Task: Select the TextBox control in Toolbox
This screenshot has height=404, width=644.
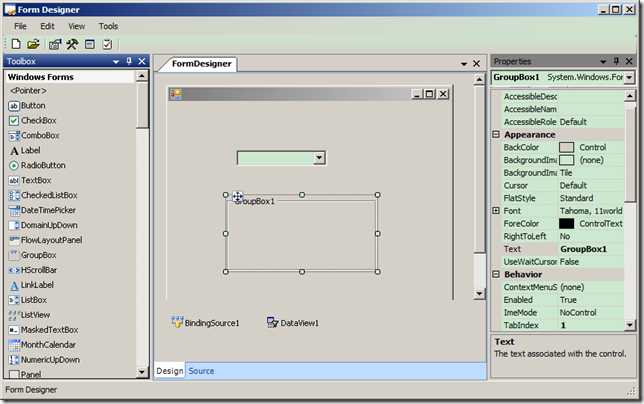Action: [x=30, y=180]
